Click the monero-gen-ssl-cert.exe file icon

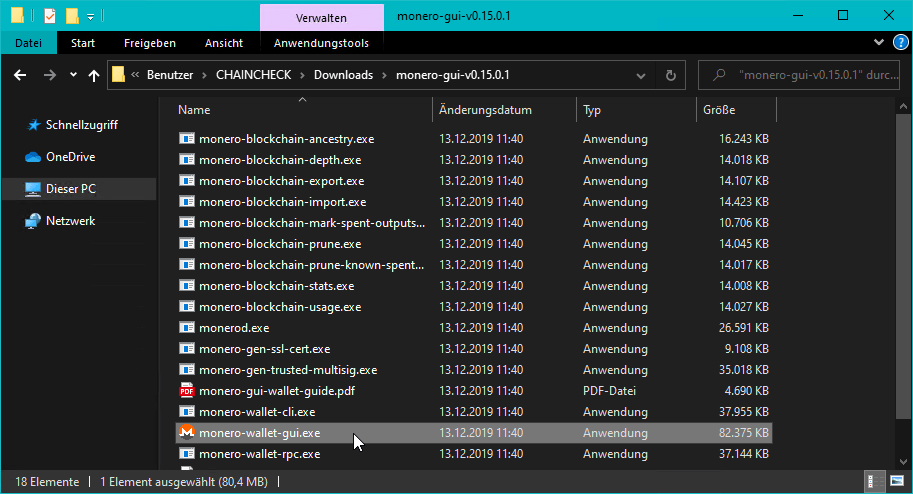186,348
